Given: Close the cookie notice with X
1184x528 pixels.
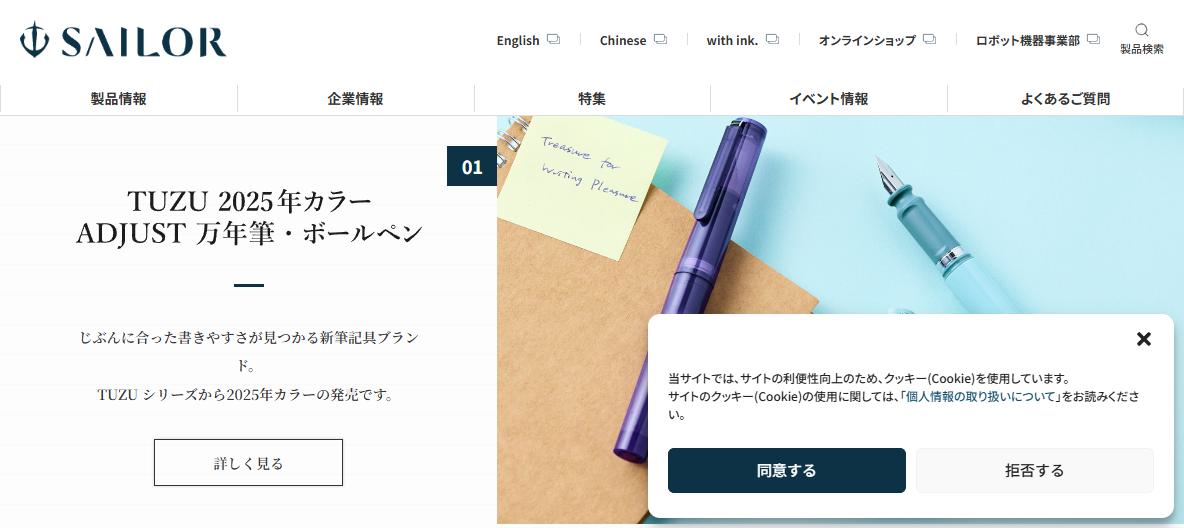Looking at the screenshot, I should (x=1144, y=339).
